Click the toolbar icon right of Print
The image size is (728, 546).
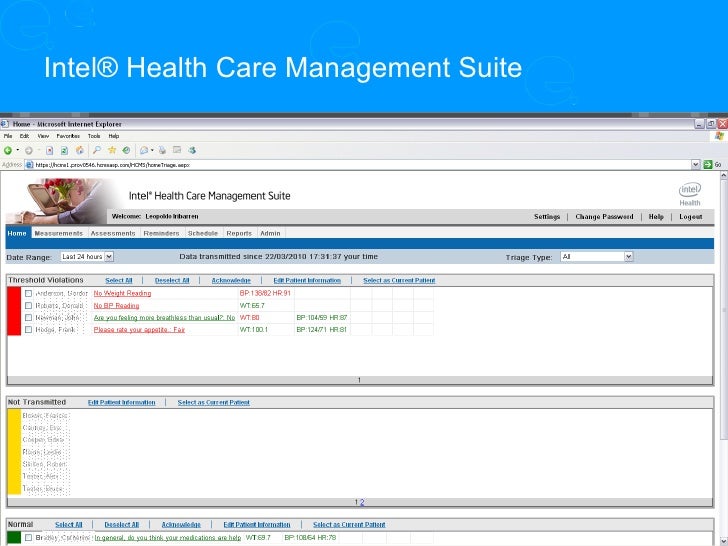pos(177,150)
